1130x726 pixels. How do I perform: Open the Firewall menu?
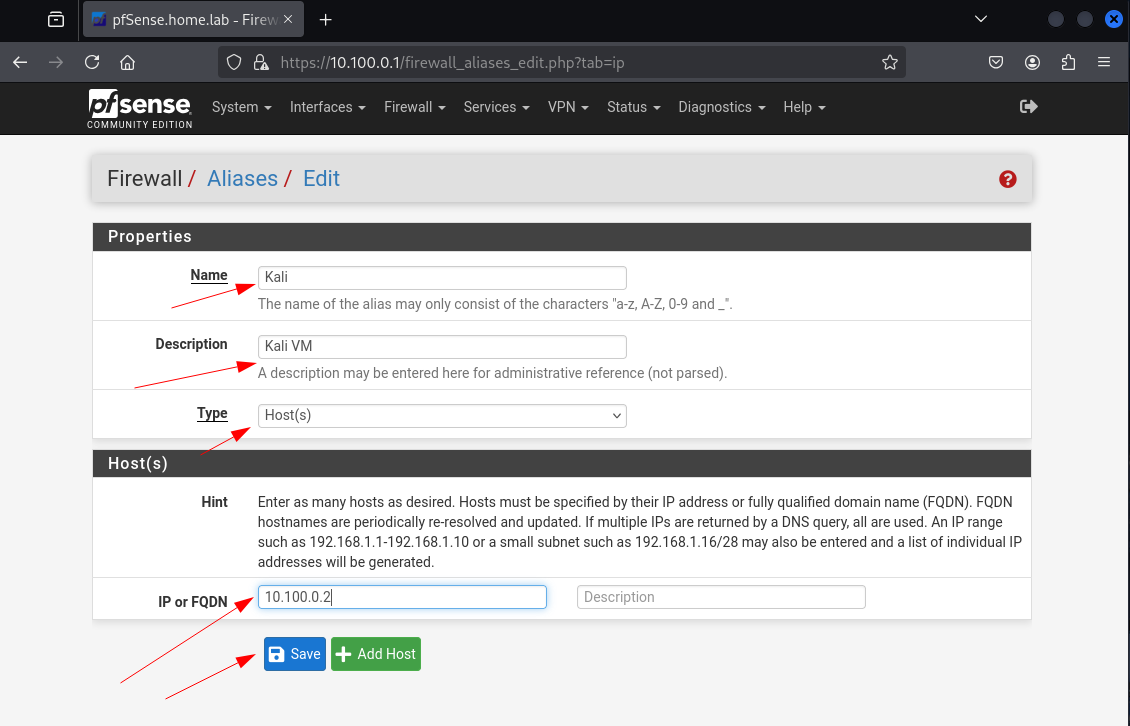[x=414, y=107]
